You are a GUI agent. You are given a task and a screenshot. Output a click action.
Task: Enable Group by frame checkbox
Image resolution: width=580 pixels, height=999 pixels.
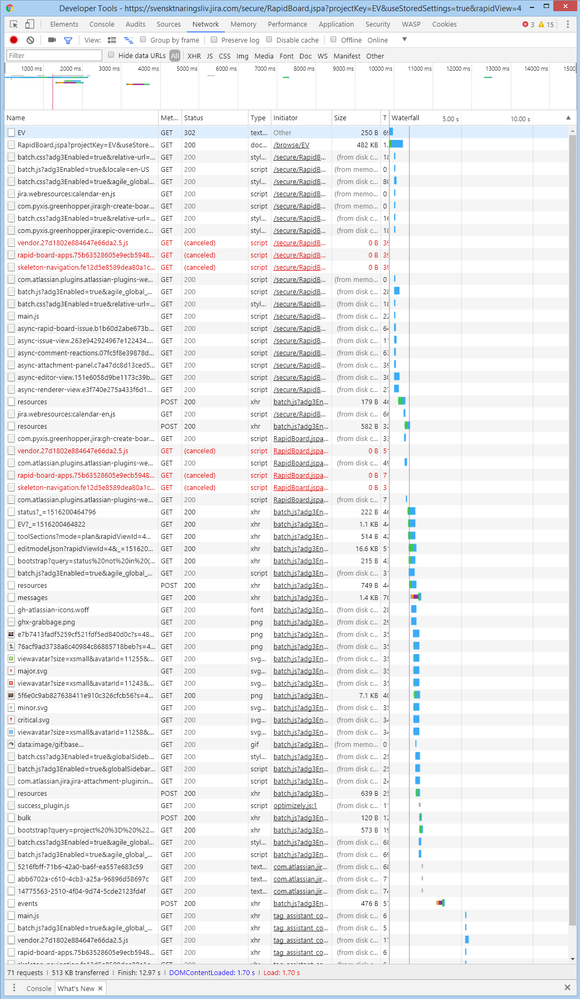(143, 40)
